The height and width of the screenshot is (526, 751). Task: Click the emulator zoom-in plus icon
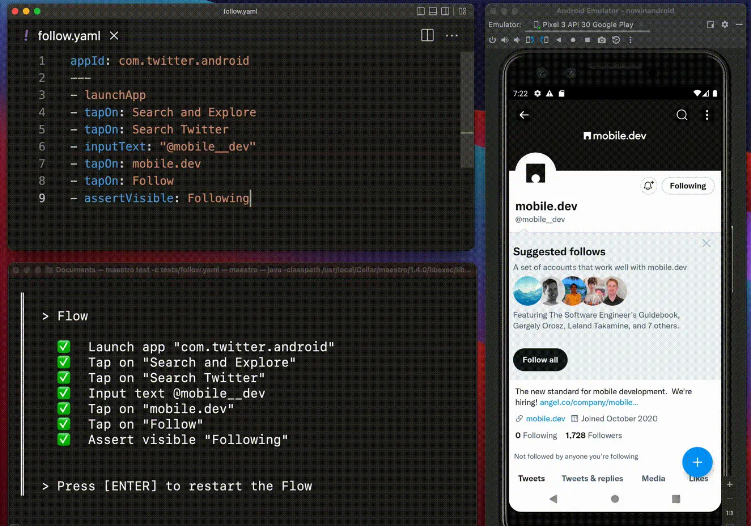[x=729, y=484]
